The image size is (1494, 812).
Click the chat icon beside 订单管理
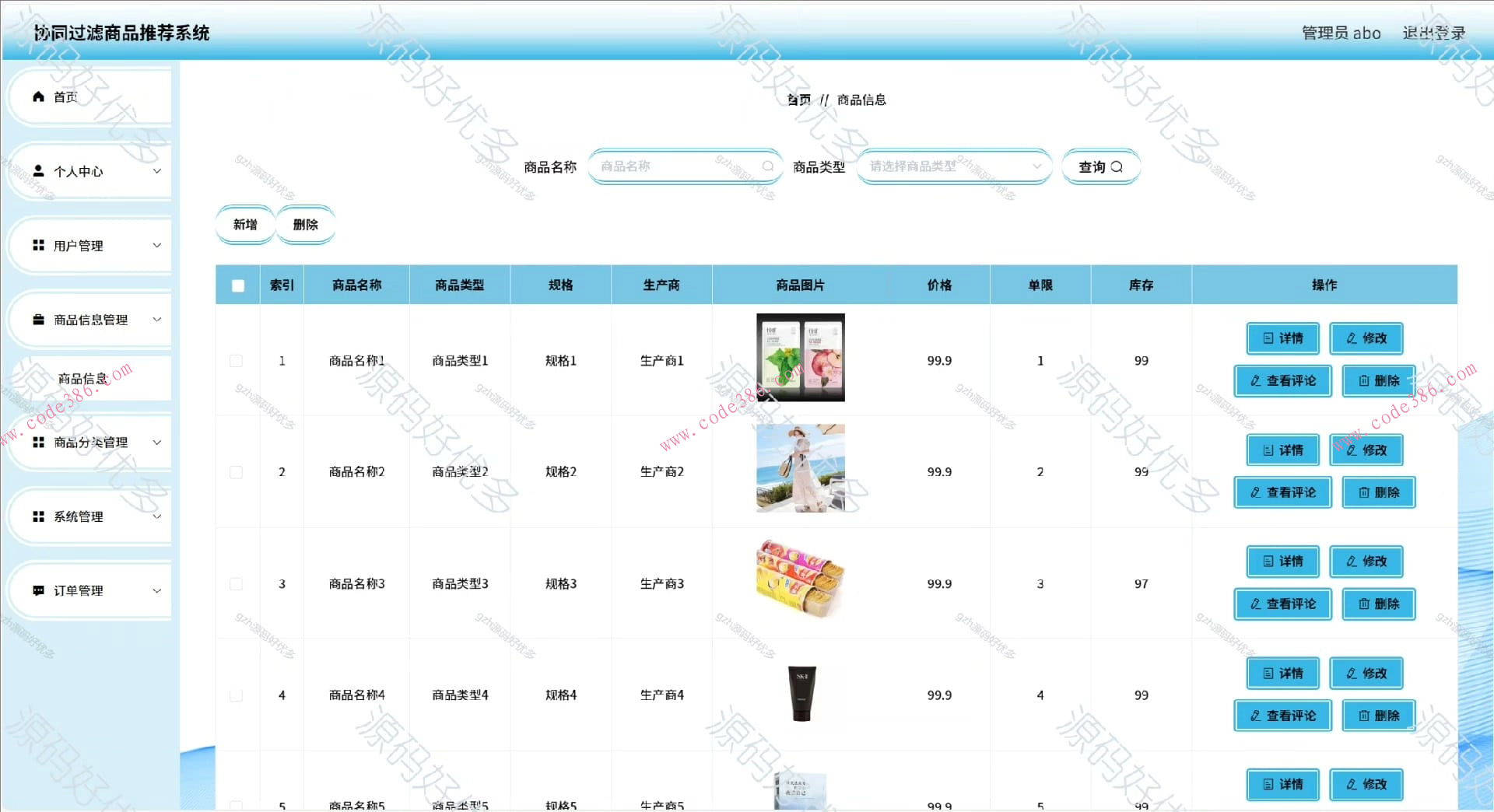coord(37,590)
